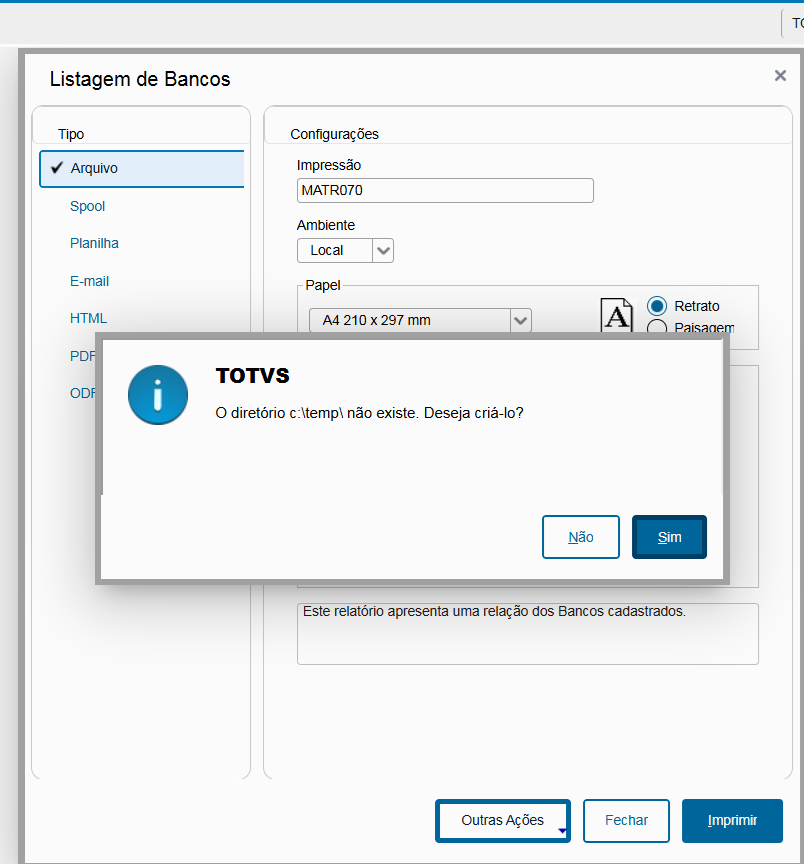Click the page orientation 'A' icon
The height and width of the screenshot is (864, 804).
pos(617,315)
